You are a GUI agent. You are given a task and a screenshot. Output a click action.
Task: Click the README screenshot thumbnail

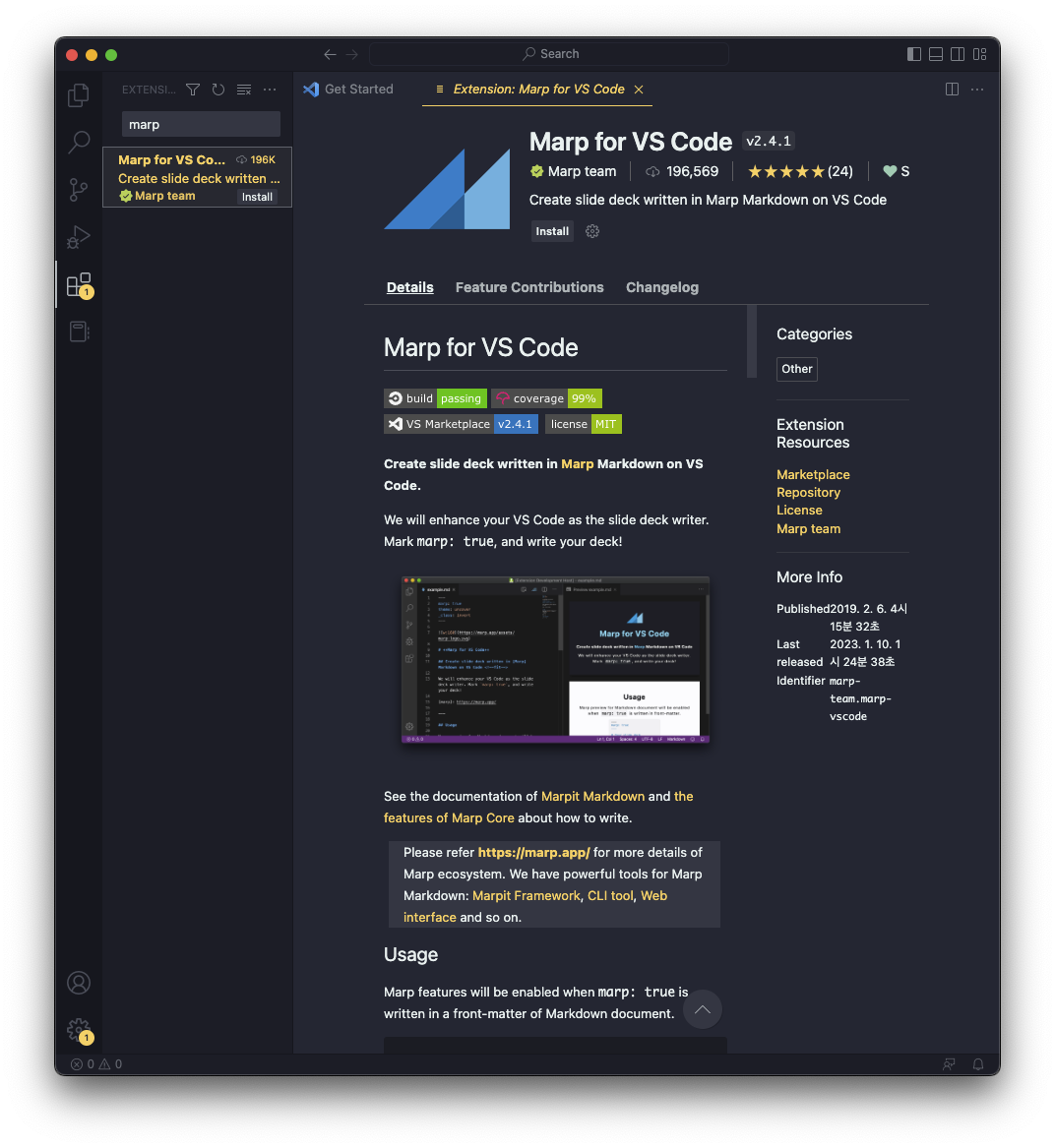point(555,660)
